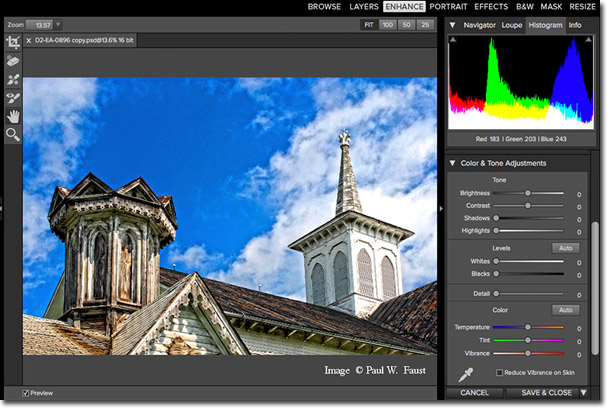Click Red 183 Green 203 Blue 243 readout

point(521,139)
